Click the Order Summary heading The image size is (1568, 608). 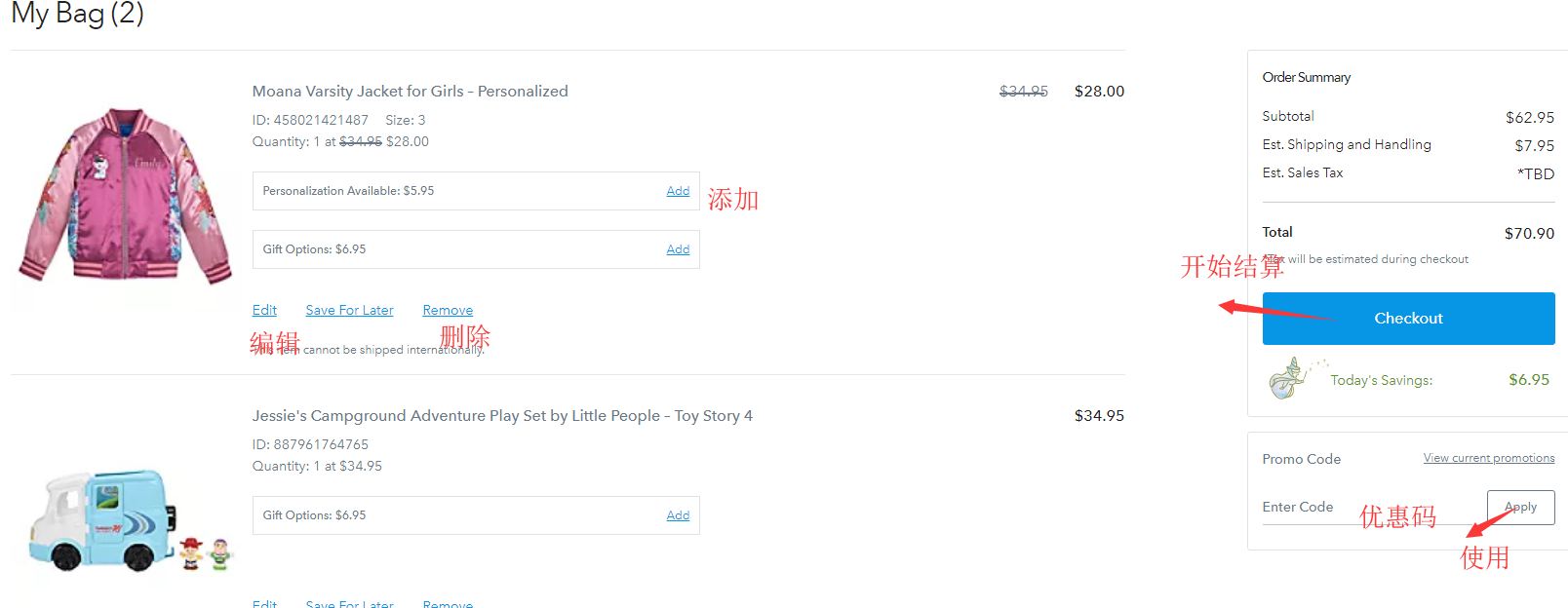tap(1306, 77)
